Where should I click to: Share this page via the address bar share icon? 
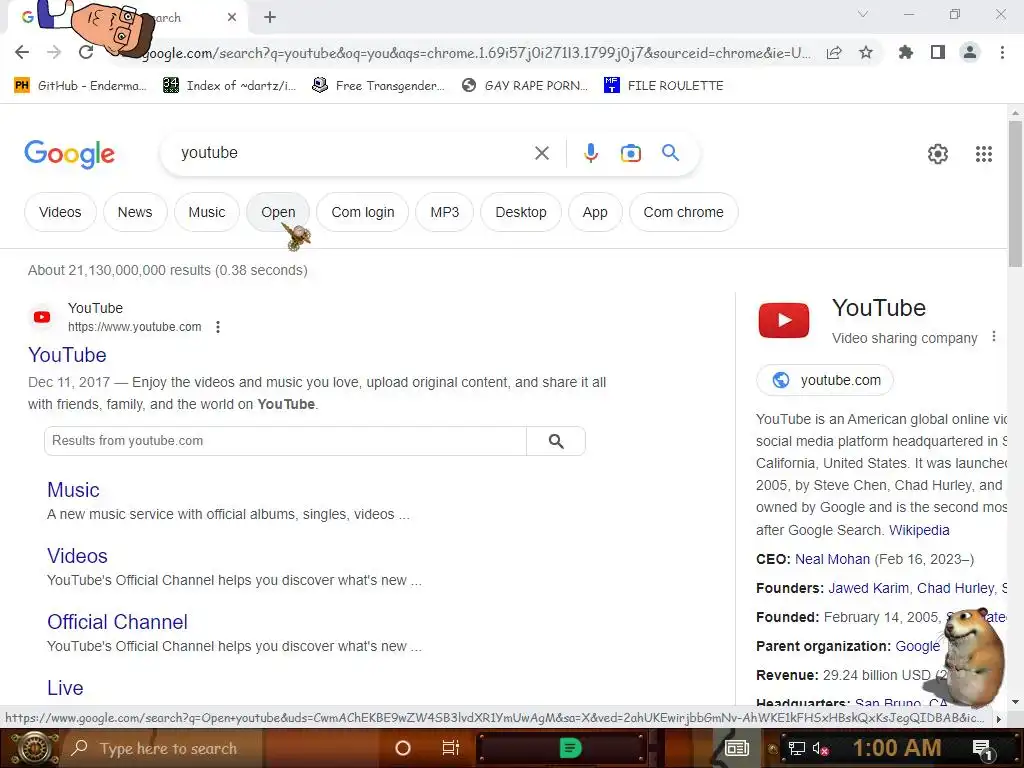point(834,53)
